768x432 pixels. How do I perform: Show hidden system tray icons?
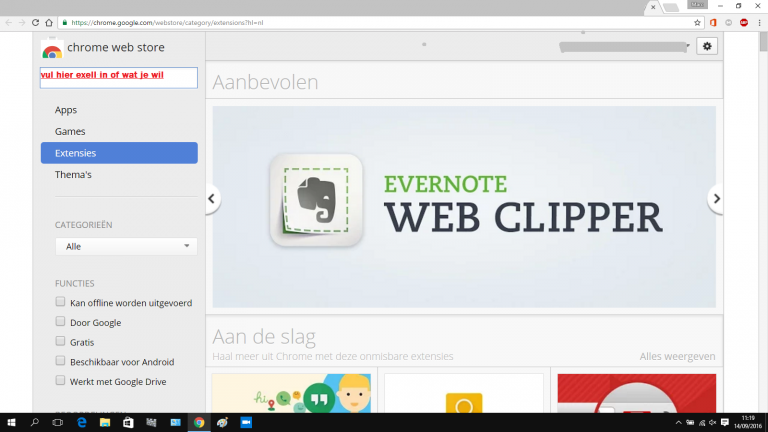(678, 422)
